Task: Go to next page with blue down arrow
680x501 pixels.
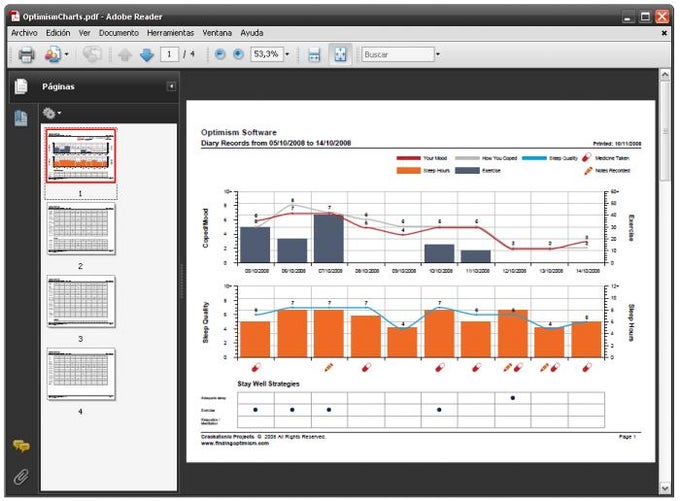Action: (x=147, y=55)
